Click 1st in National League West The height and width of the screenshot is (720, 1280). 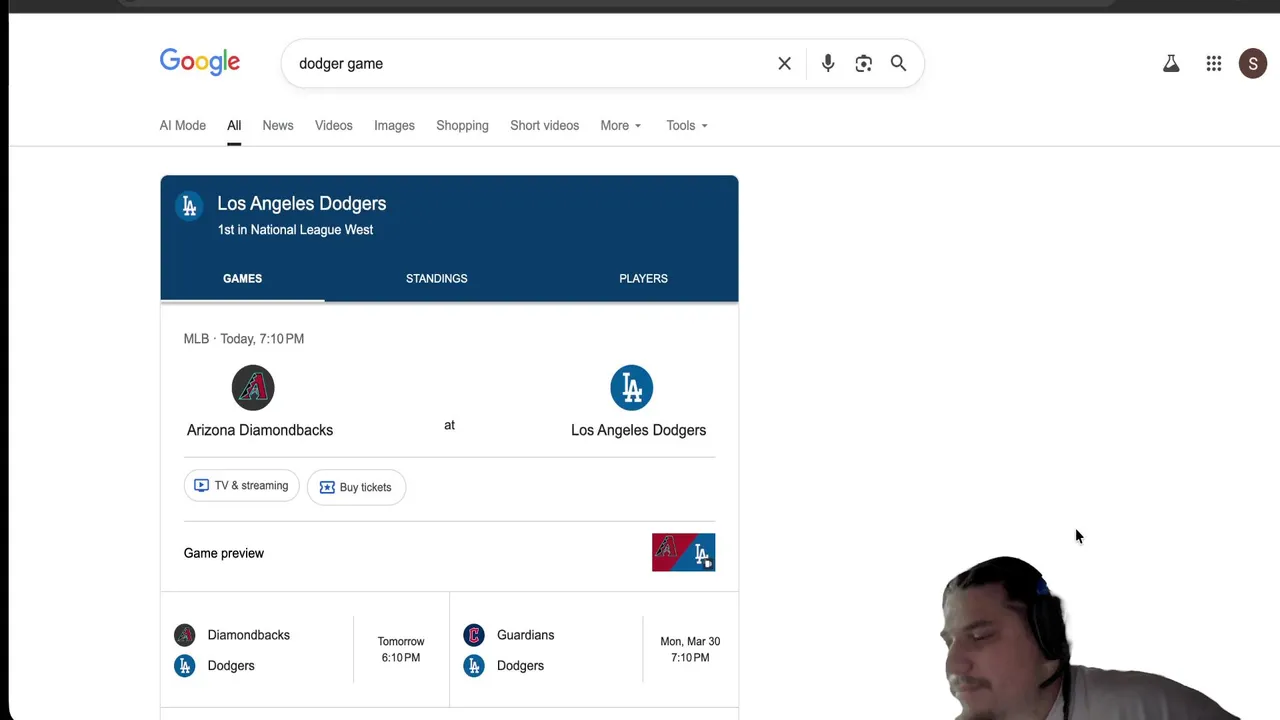pos(295,230)
